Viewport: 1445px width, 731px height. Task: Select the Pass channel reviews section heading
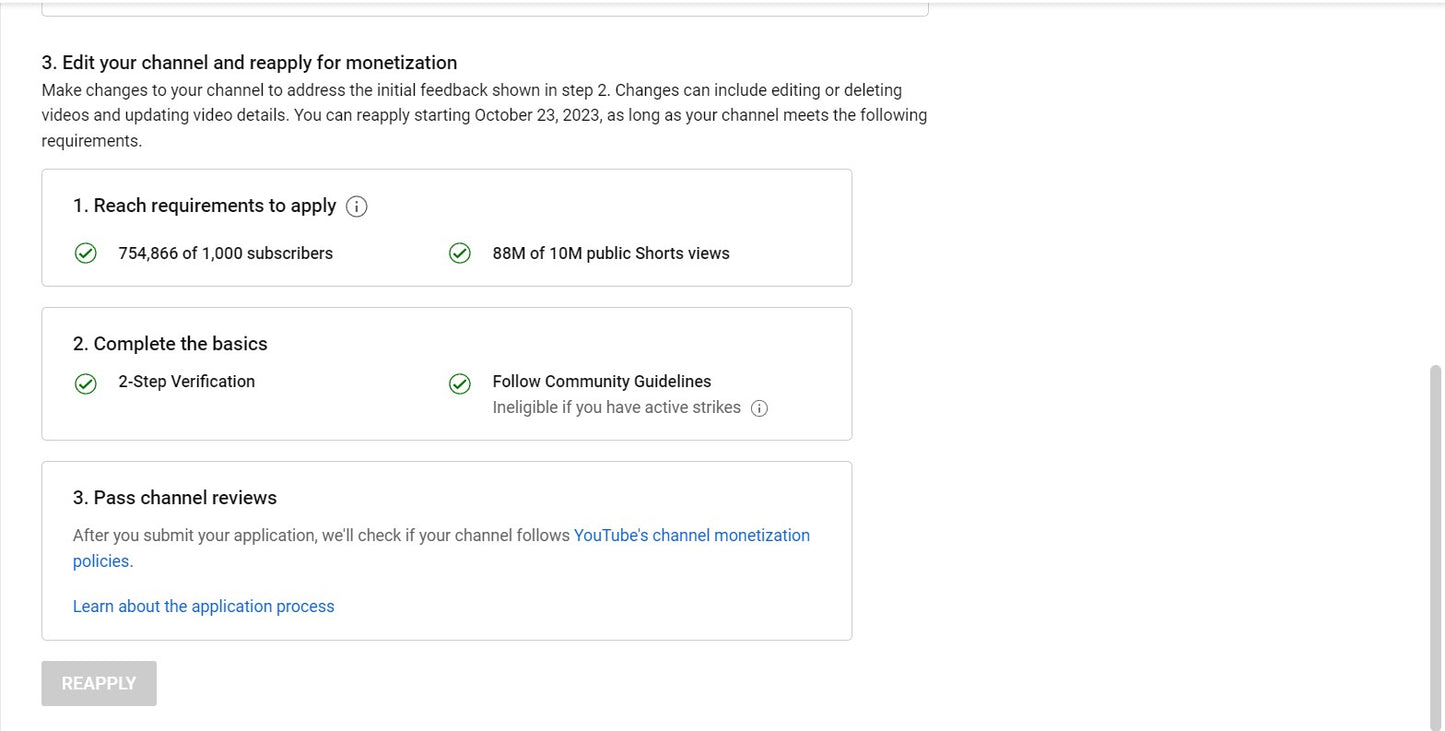coord(175,497)
